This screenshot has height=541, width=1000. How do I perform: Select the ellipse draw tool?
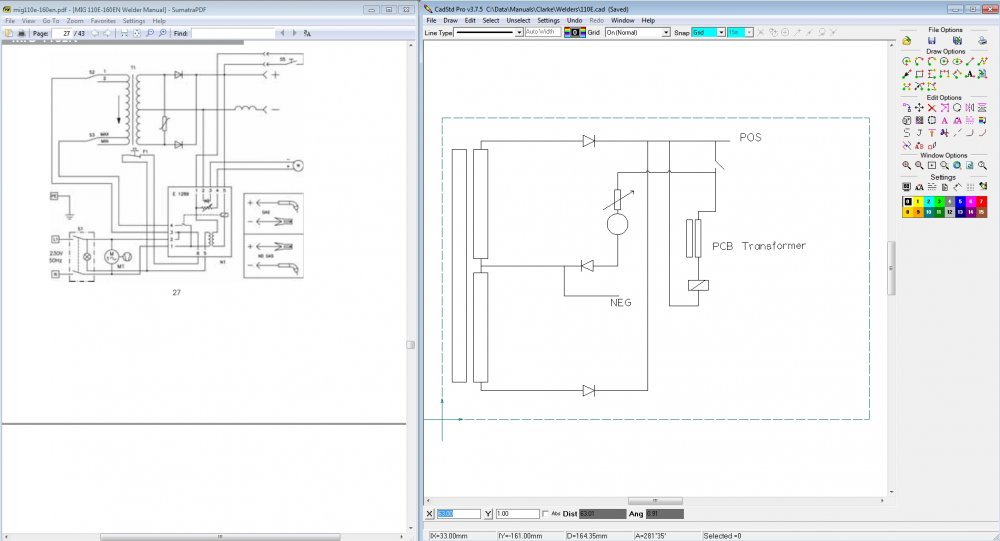(957, 61)
